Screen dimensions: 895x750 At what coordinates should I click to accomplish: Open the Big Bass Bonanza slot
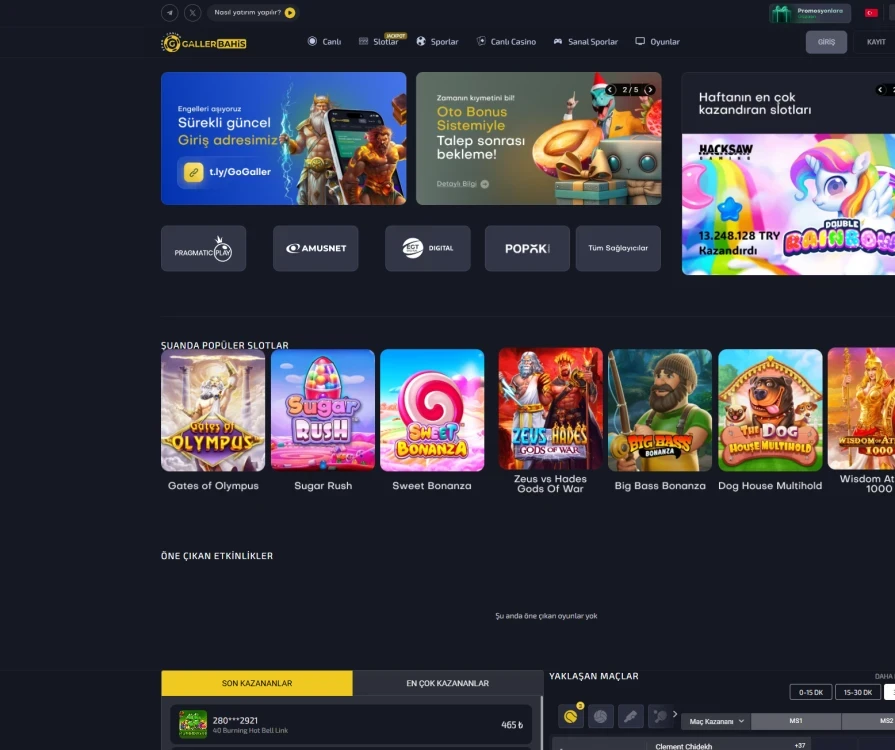click(x=660, y=410)
